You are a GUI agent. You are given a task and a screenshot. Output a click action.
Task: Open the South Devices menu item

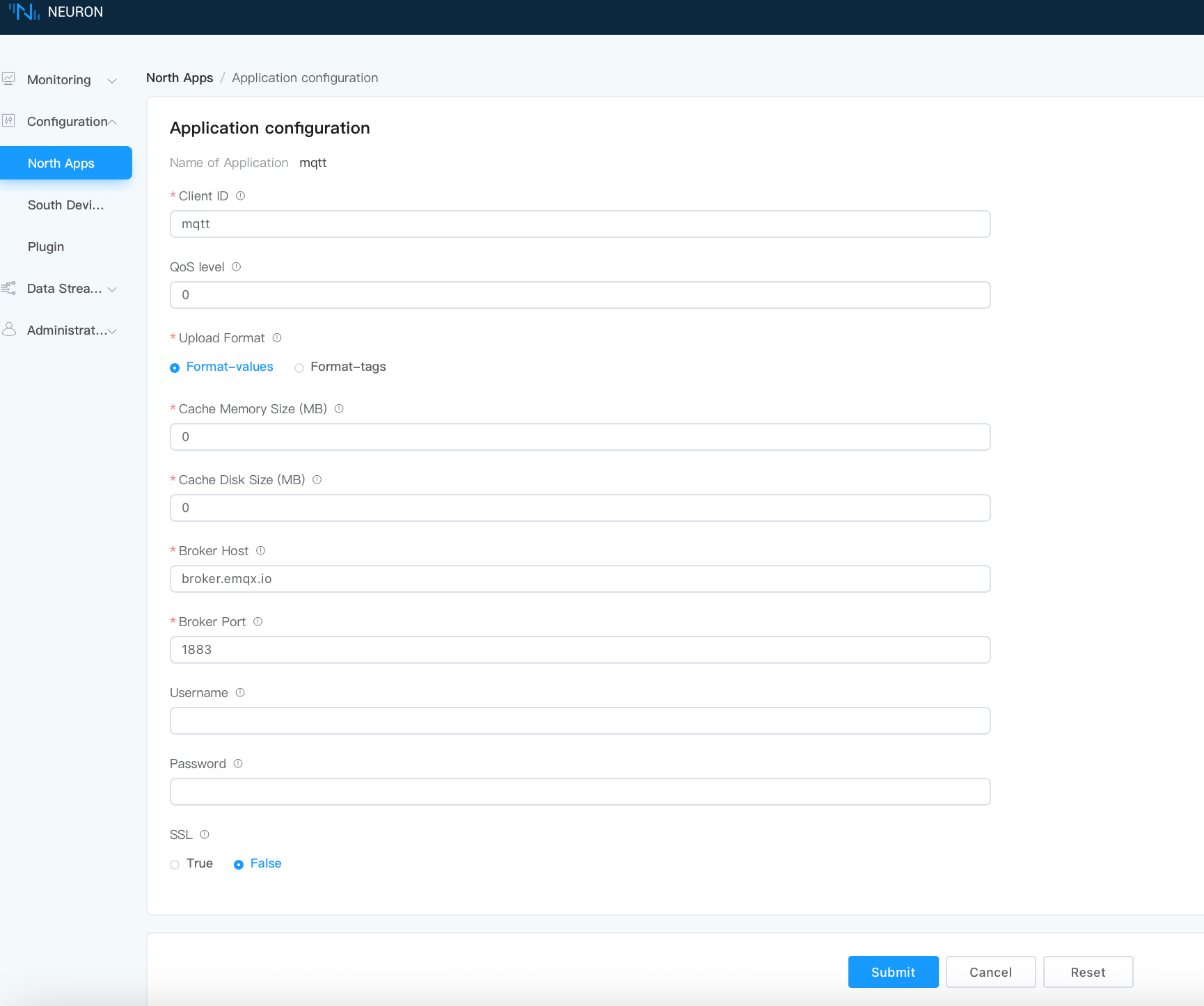[x=65, y=205]
